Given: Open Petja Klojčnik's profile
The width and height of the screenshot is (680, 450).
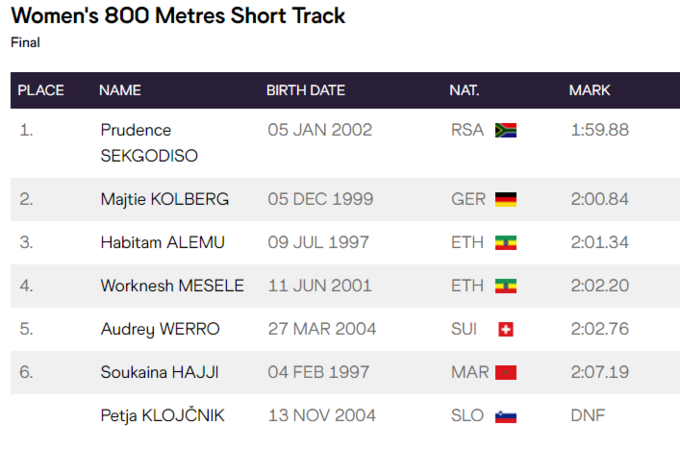Looking at the screenshot, I should click(x=162, y=416).
